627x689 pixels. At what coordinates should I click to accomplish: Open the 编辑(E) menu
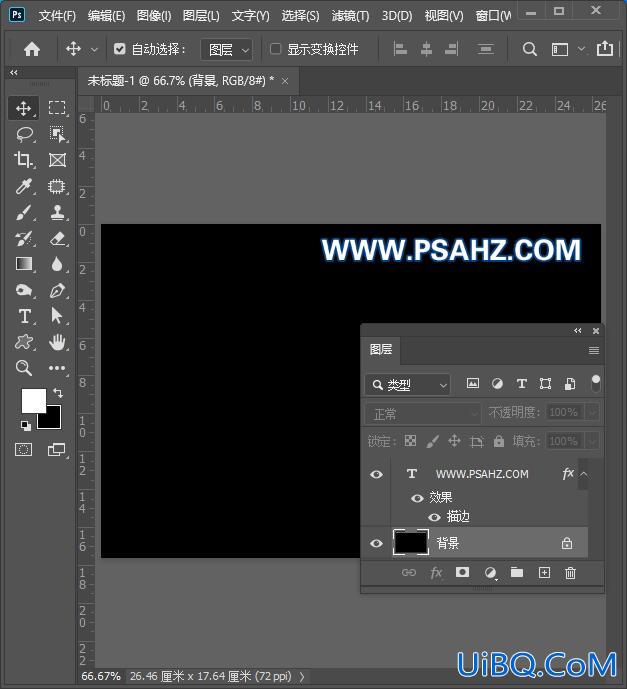coord(106,16)
